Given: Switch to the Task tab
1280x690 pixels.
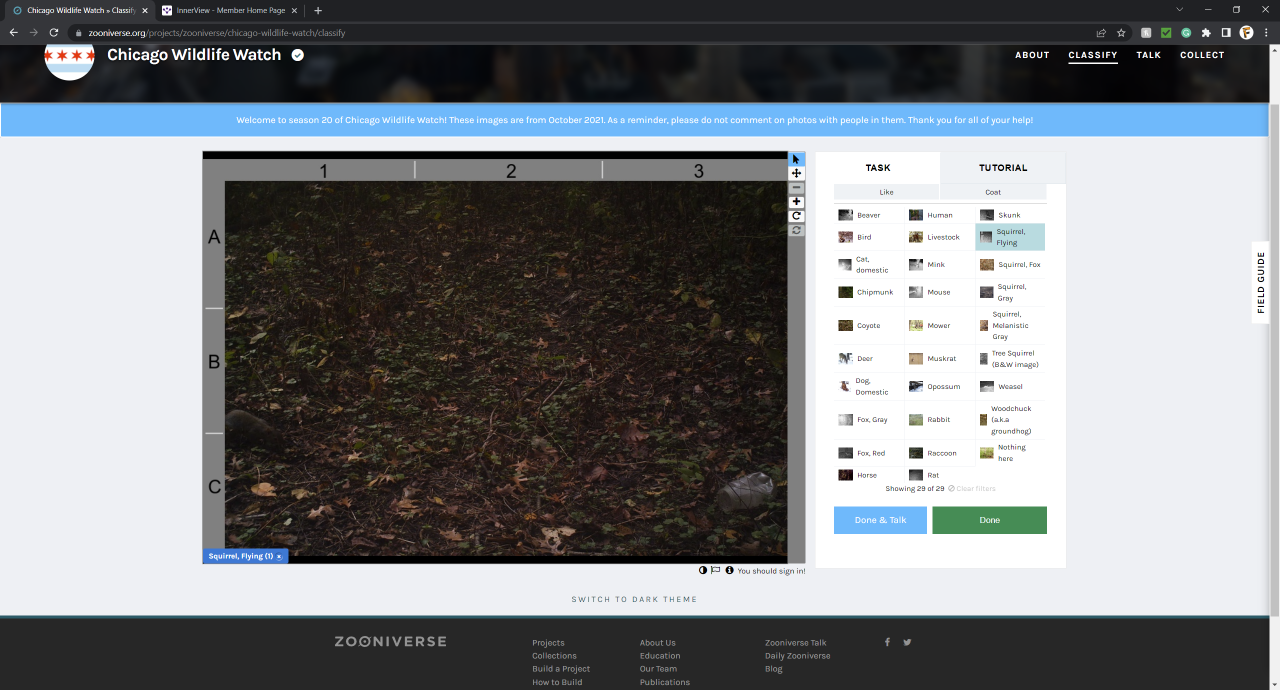Looking at the screenshot, I should tap(878, 168).
